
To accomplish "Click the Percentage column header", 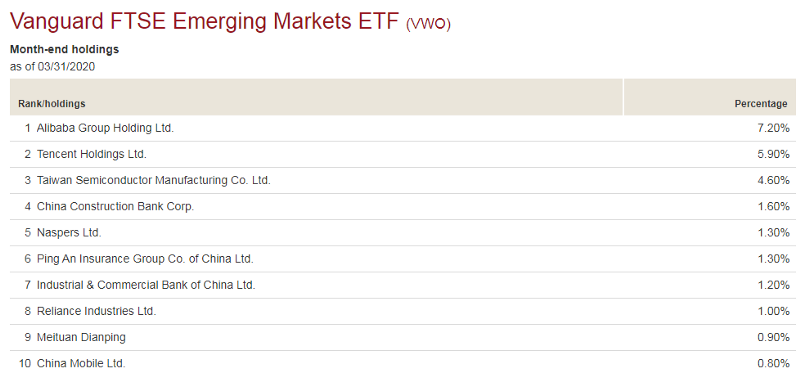I will point(761,104).
